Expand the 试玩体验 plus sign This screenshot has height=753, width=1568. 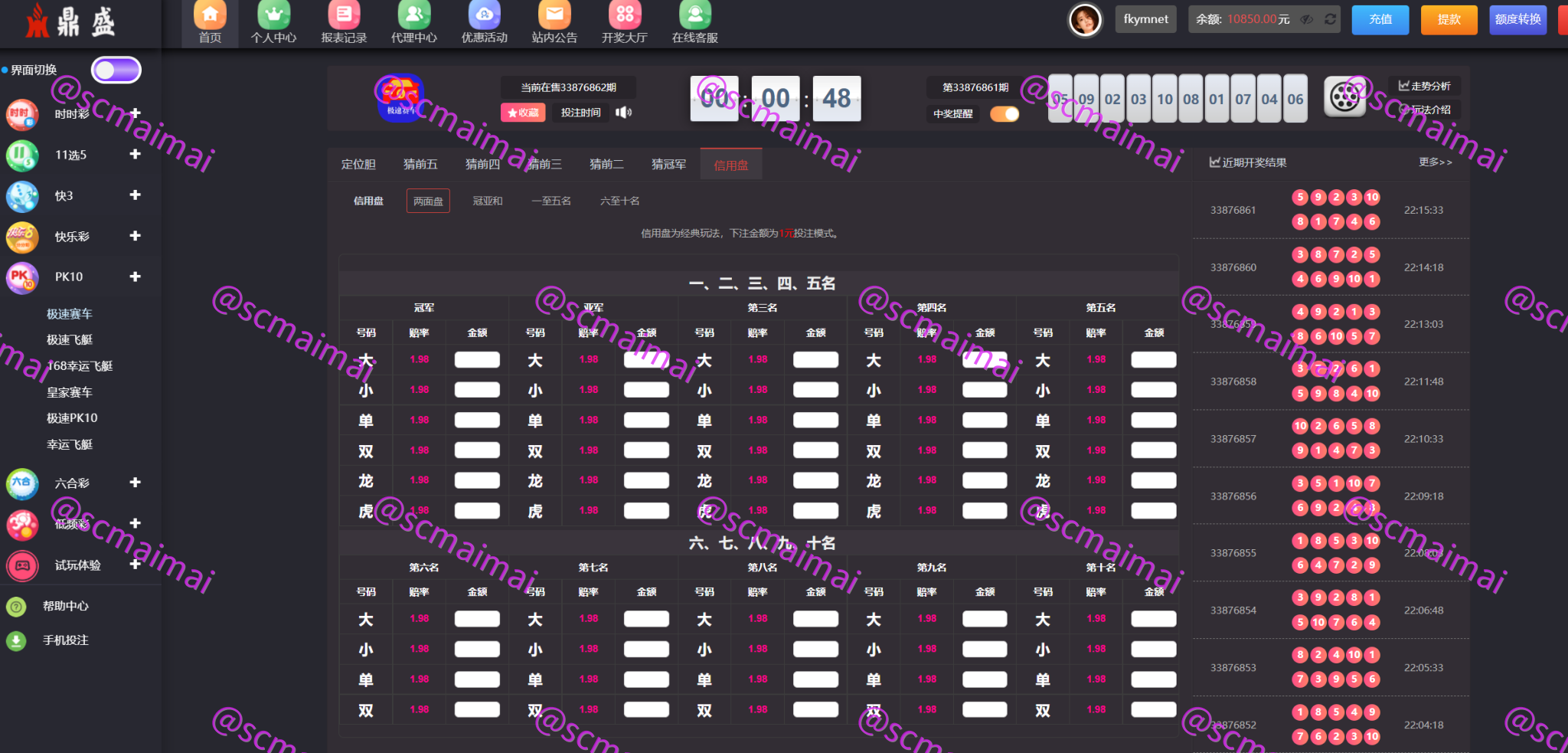[x=136, y=564]
